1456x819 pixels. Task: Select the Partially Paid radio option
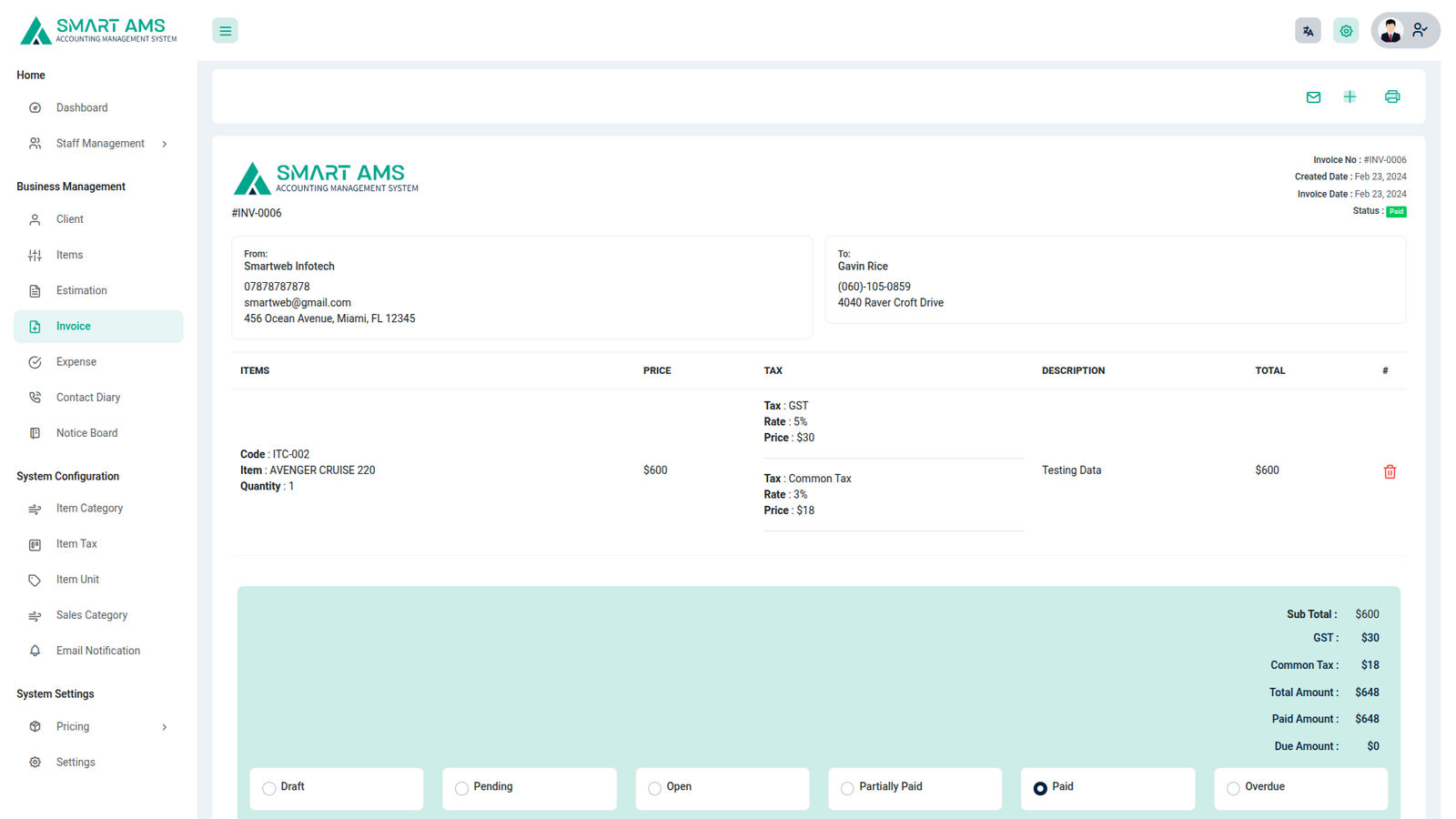[x=847, y=788]
